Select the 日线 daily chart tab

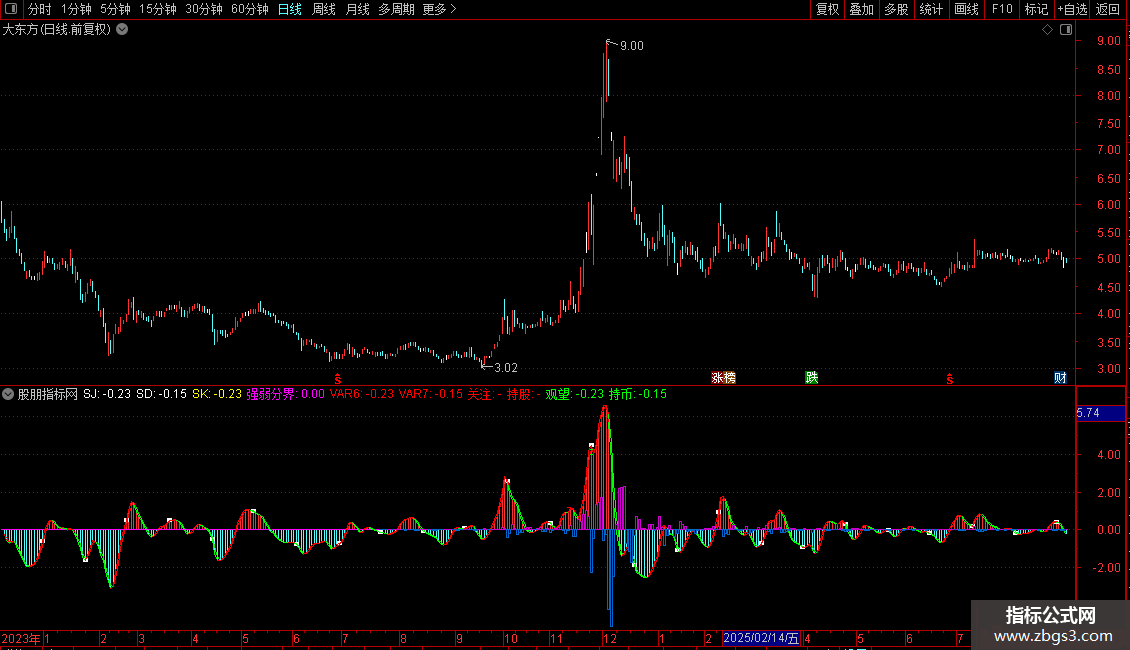(x=290, y=9)
